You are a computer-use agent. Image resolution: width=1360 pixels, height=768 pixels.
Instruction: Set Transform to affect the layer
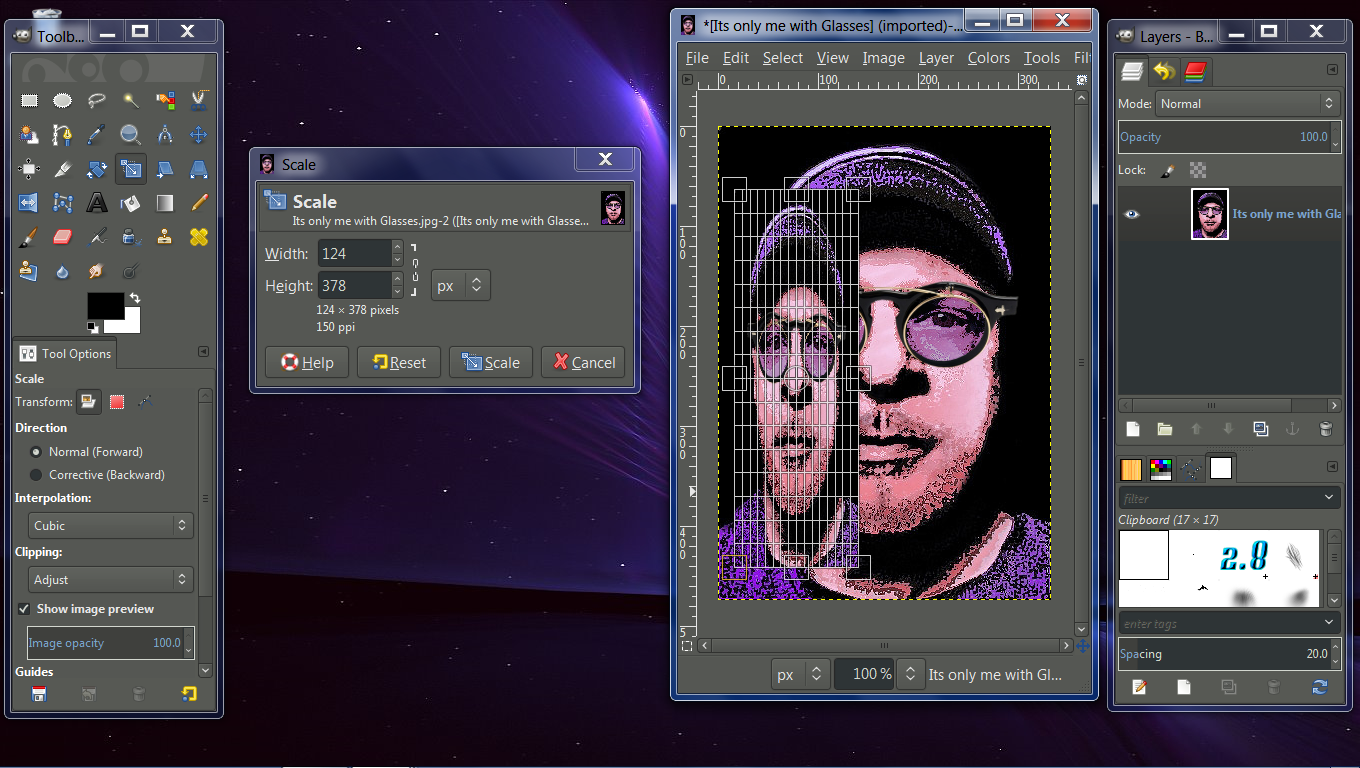point(89,402)
